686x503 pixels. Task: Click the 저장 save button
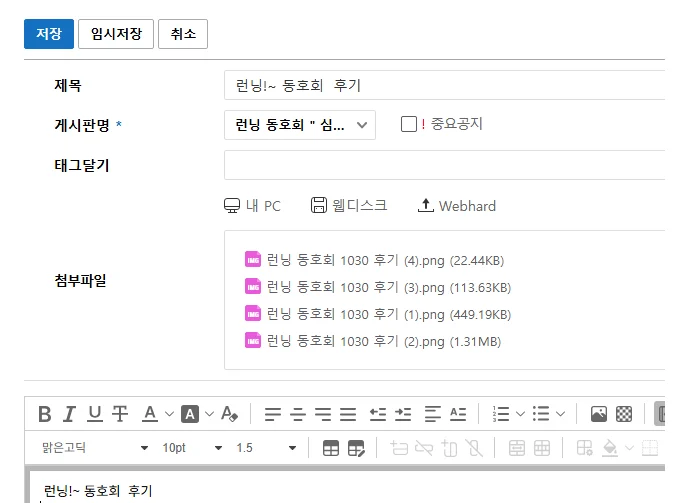[49, 34]
